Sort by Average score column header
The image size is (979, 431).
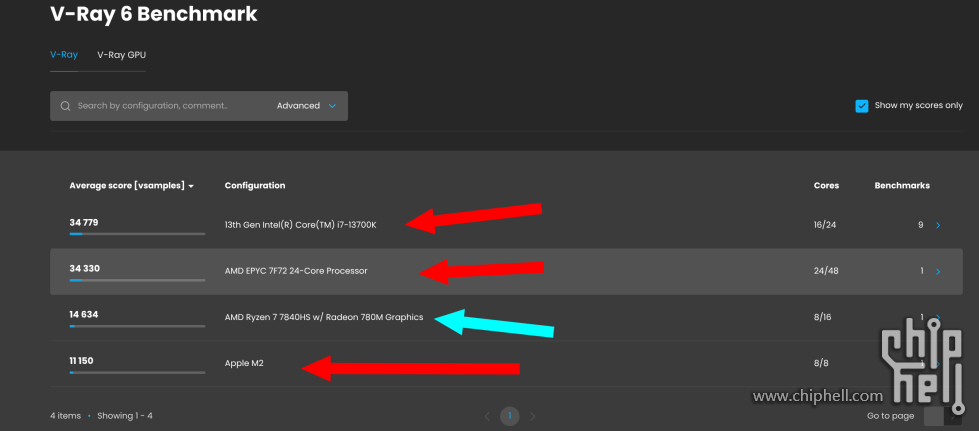pos(131,186)
